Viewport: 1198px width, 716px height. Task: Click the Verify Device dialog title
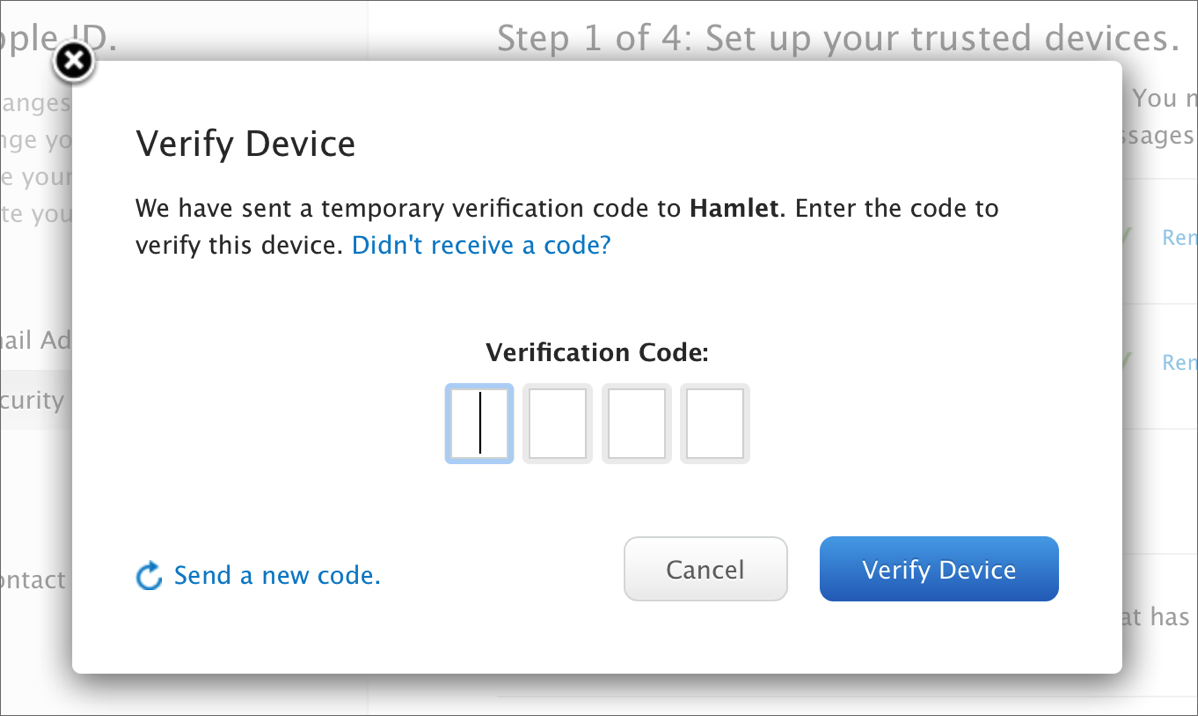coord(245,144)
